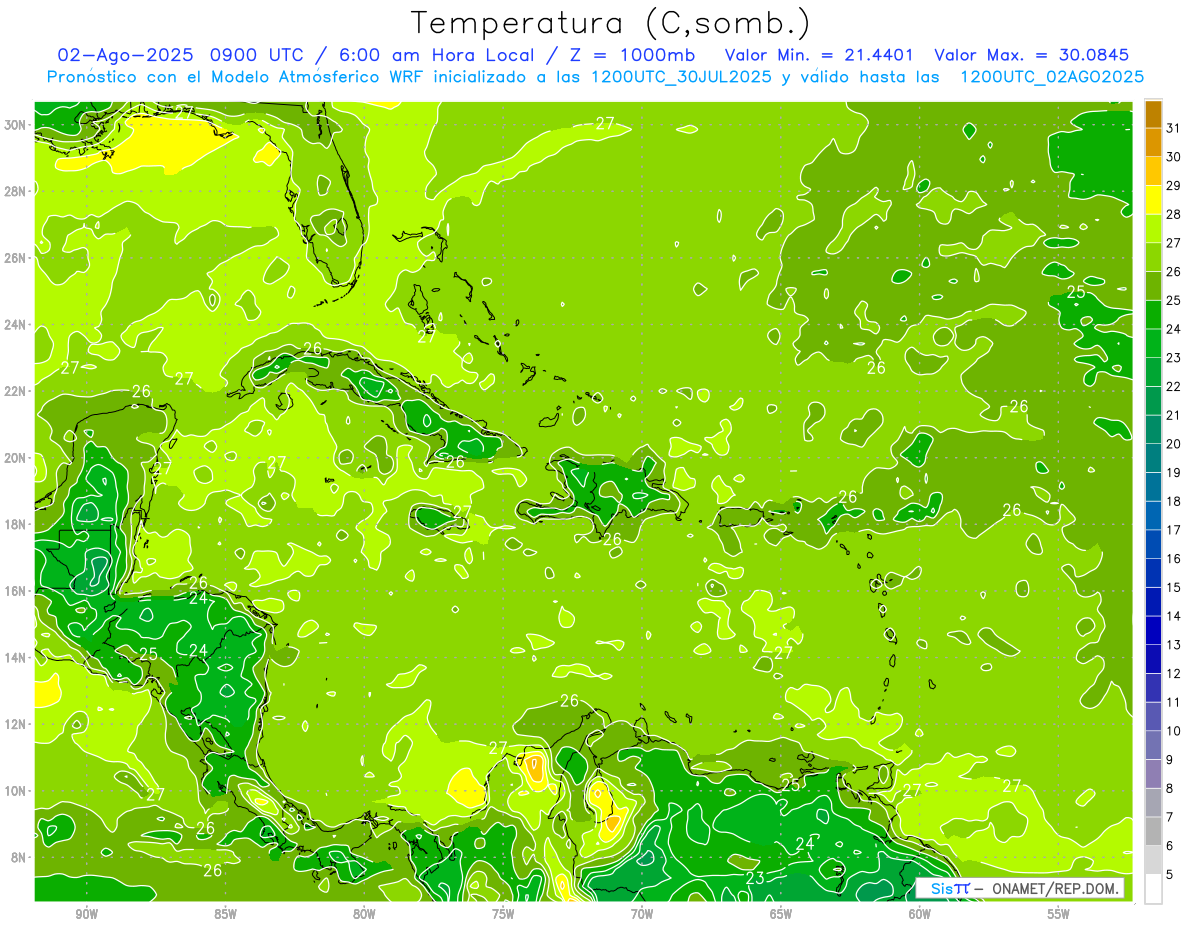Image resolution: width=1200 pixels, height=927 pixels.
Task: Click the colorbar value 21
Action: click(x=1174, y=415)
